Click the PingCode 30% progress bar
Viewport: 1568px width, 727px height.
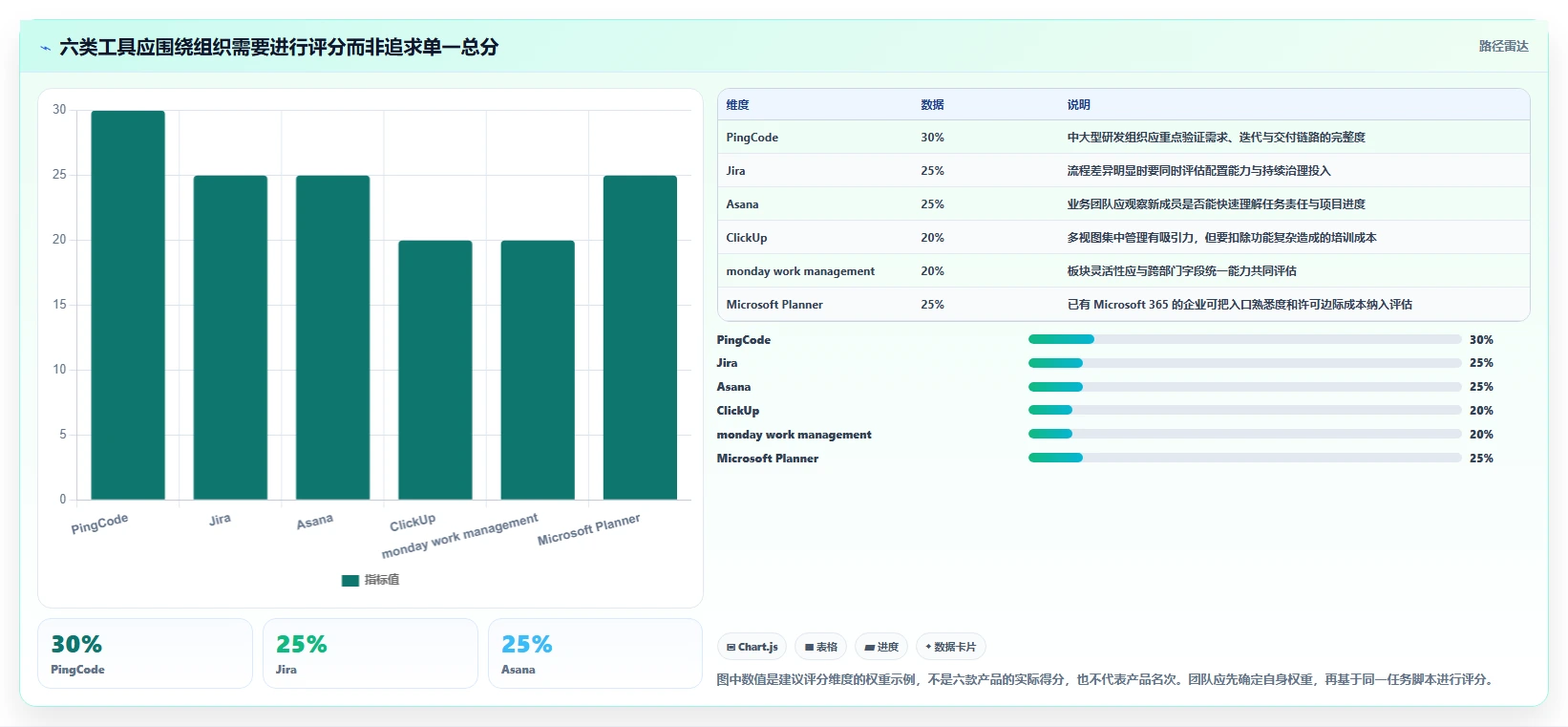(1245, 339)
